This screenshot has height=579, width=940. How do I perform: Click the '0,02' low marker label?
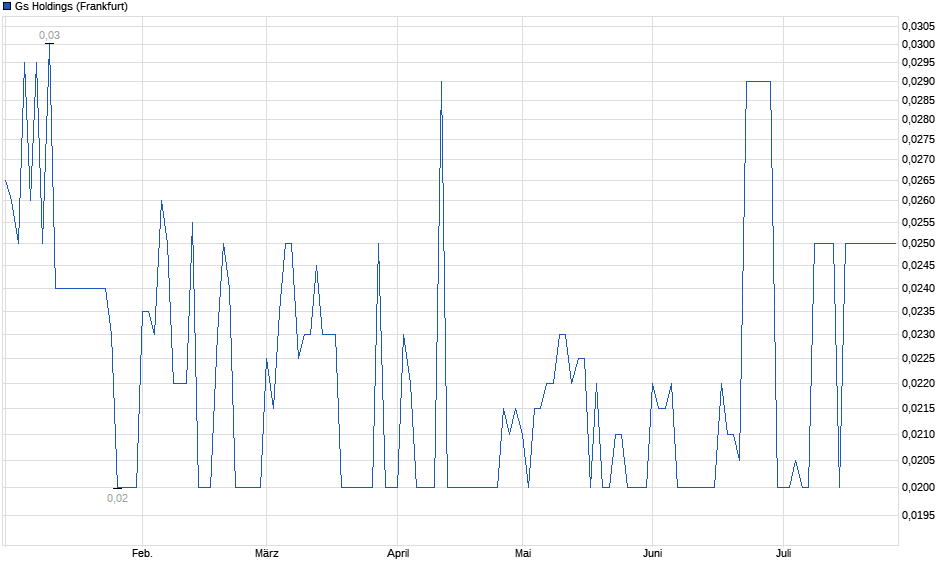tap(118, 498)
